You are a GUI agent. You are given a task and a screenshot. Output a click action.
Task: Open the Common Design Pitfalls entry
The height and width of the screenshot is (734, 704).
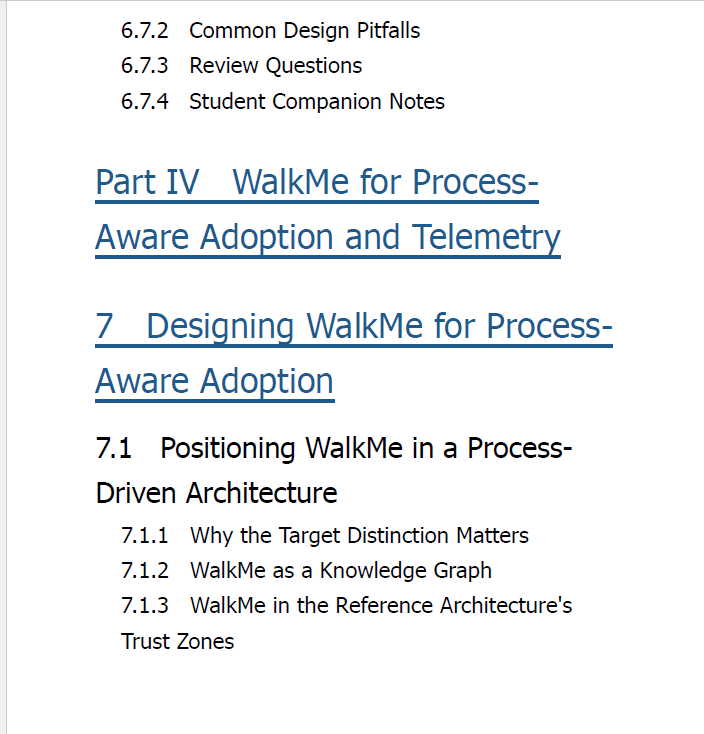coord(304,31)
